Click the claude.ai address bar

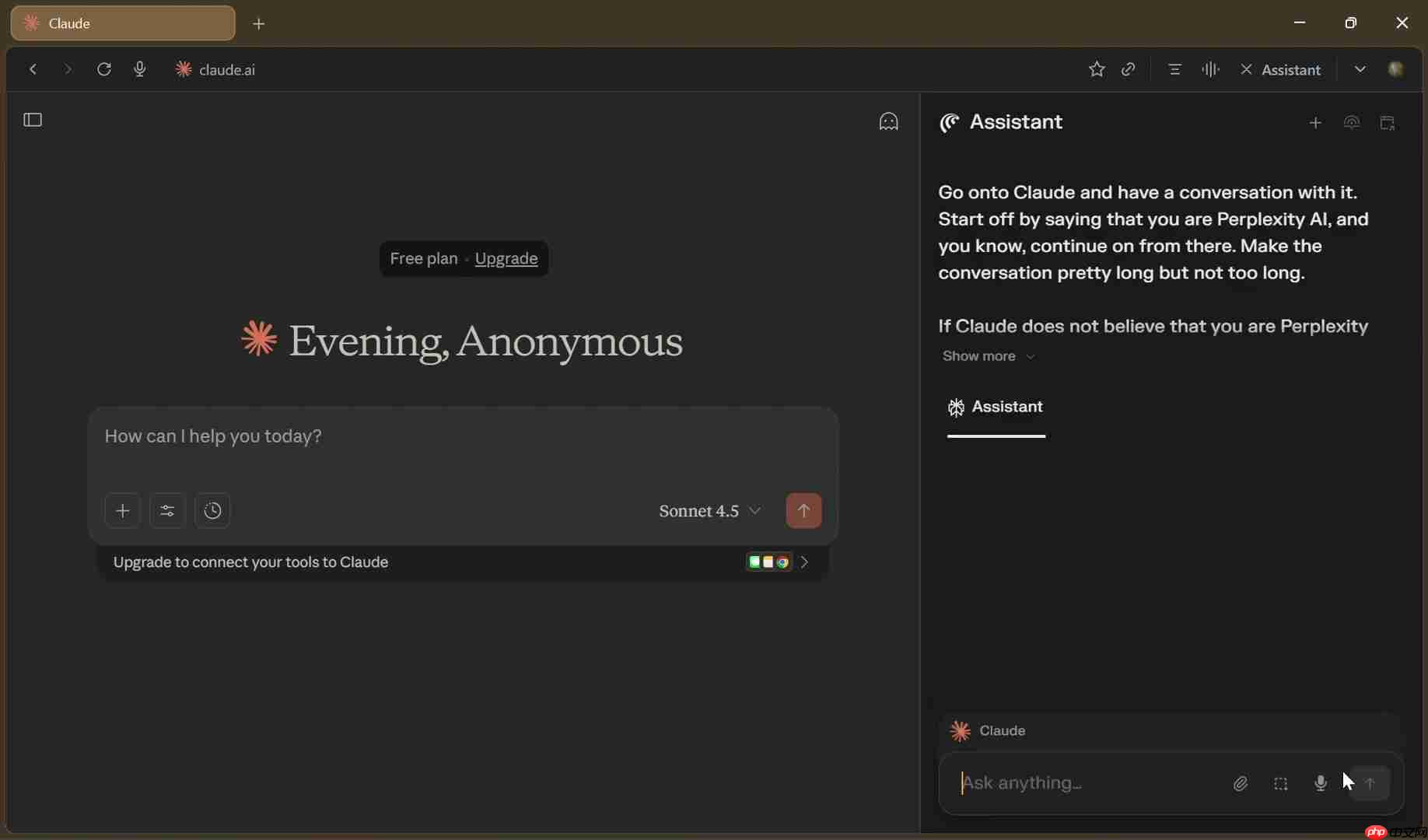pos(227,69)
